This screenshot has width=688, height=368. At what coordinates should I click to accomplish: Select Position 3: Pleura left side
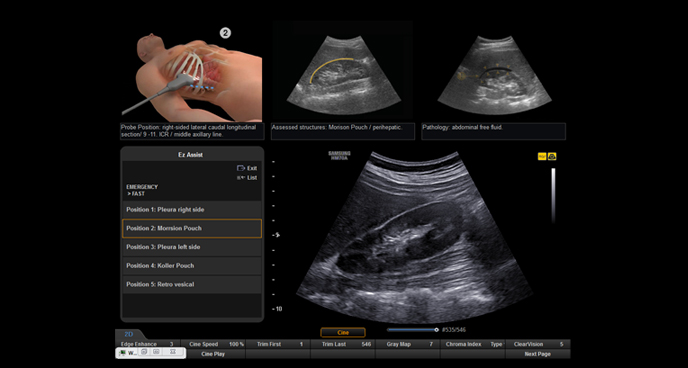point(192,247)
